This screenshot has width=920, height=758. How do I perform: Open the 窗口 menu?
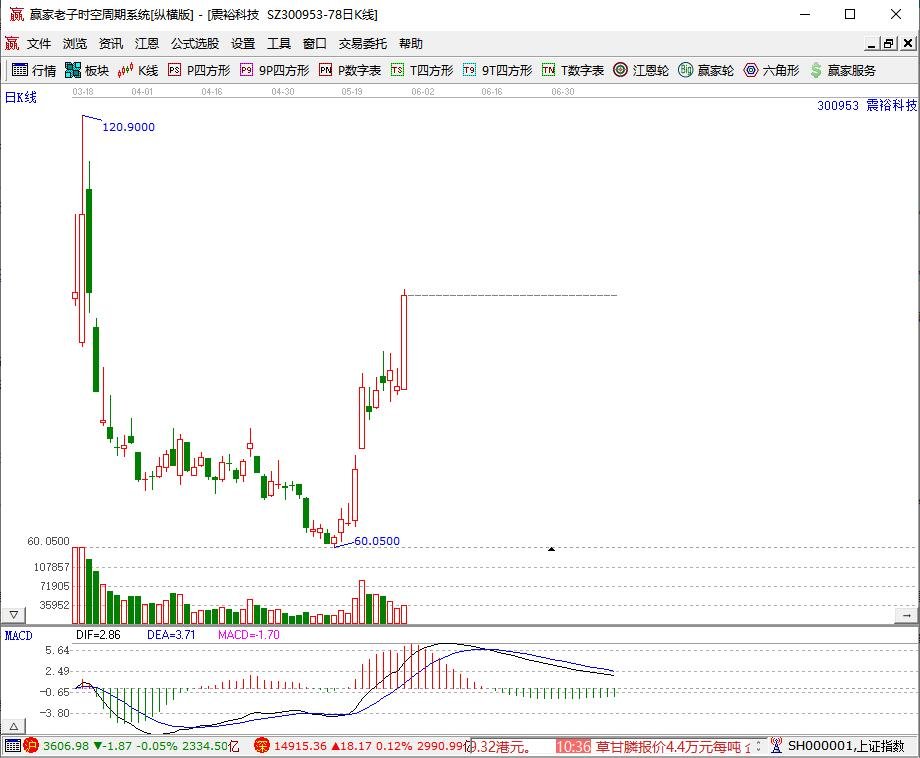coord(314,43)
